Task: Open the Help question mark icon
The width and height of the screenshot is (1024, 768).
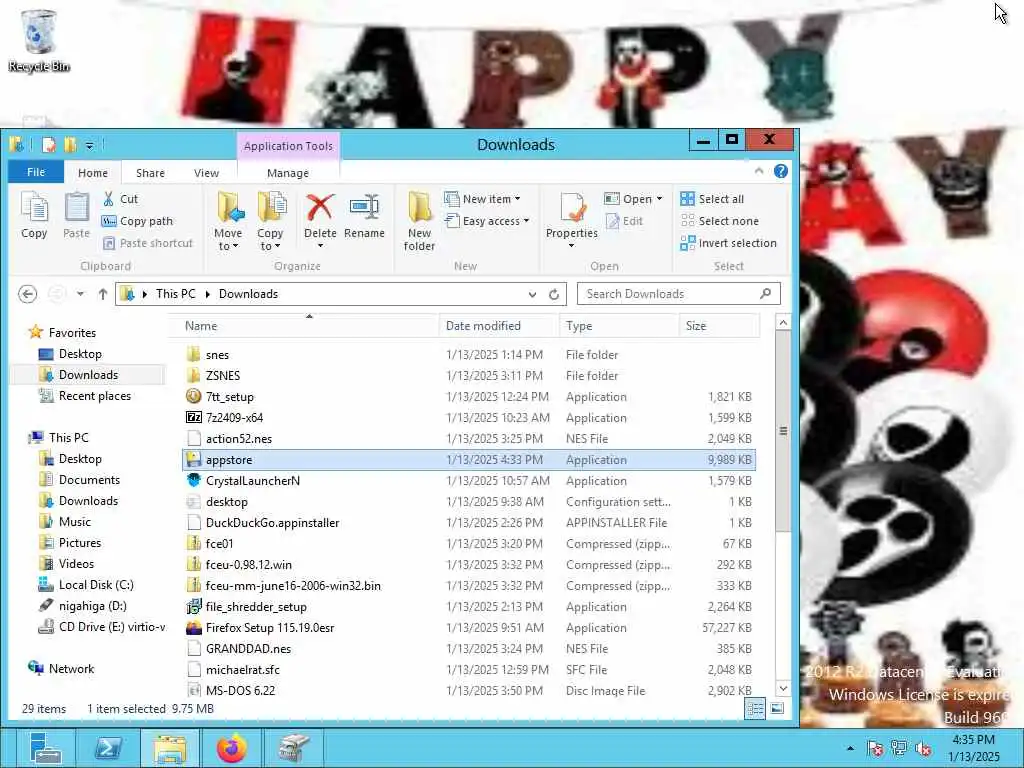Action: pyautogui.click(x=780, y=171)
